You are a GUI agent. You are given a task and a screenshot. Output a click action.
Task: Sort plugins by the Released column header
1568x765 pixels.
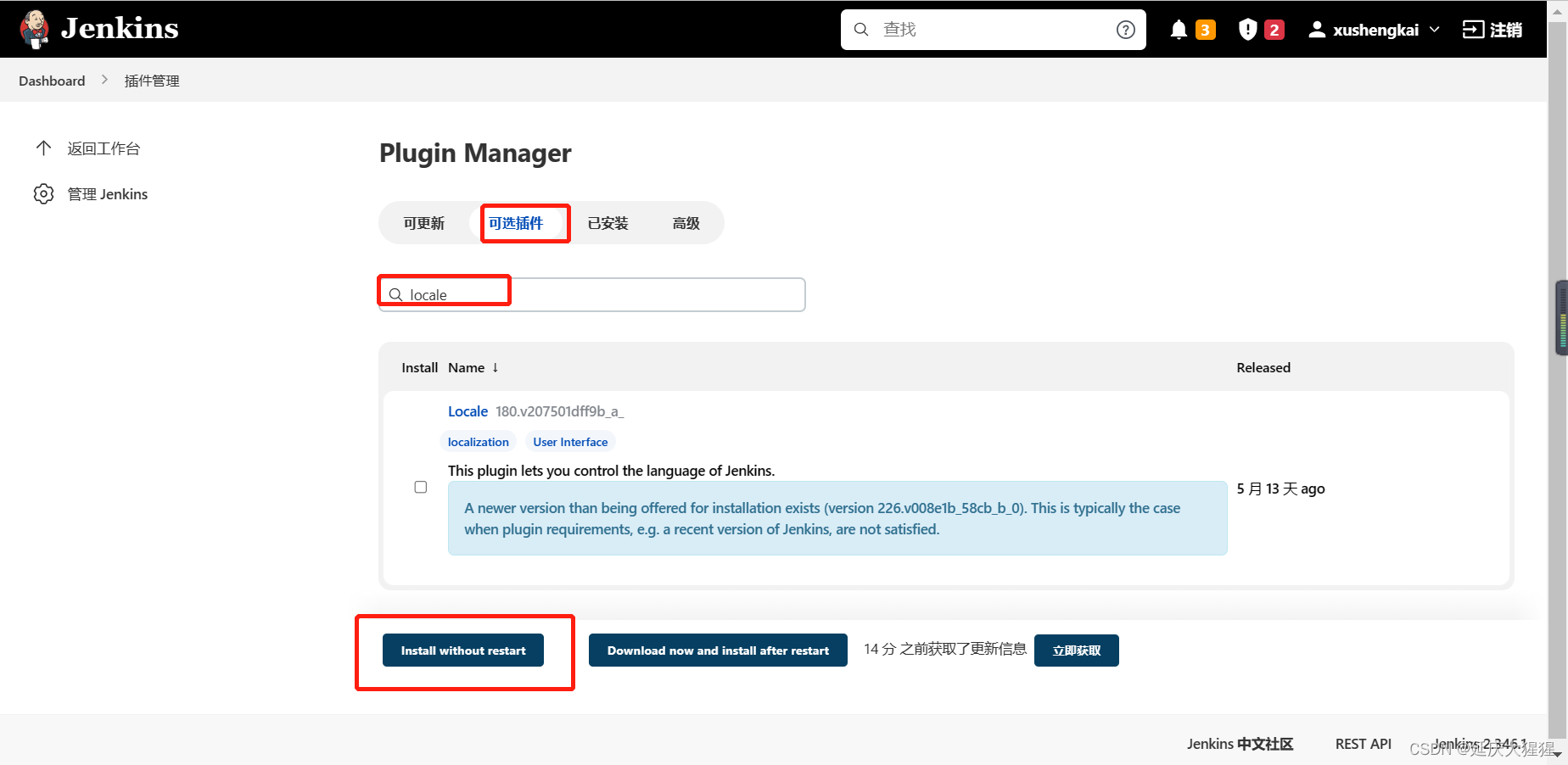(x=1263, y=367)
